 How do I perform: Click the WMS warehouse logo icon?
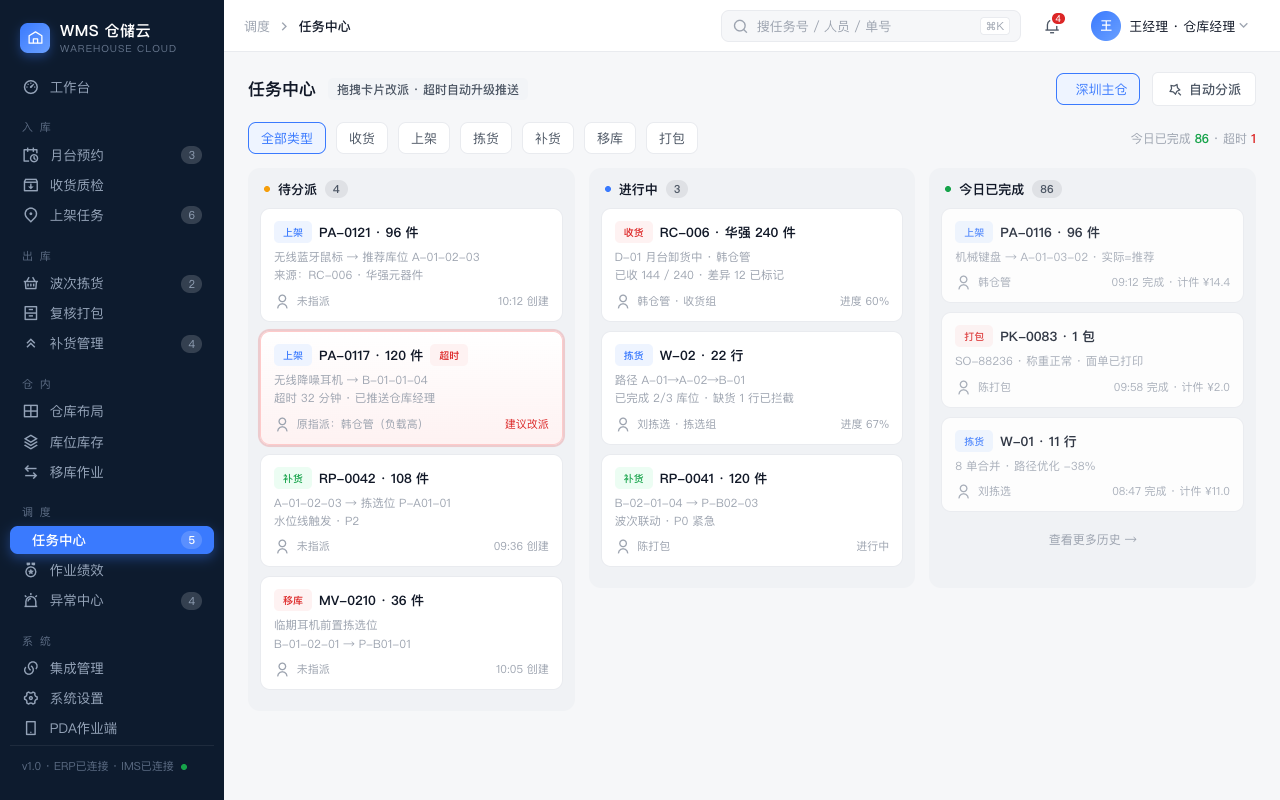click(35, 38)
